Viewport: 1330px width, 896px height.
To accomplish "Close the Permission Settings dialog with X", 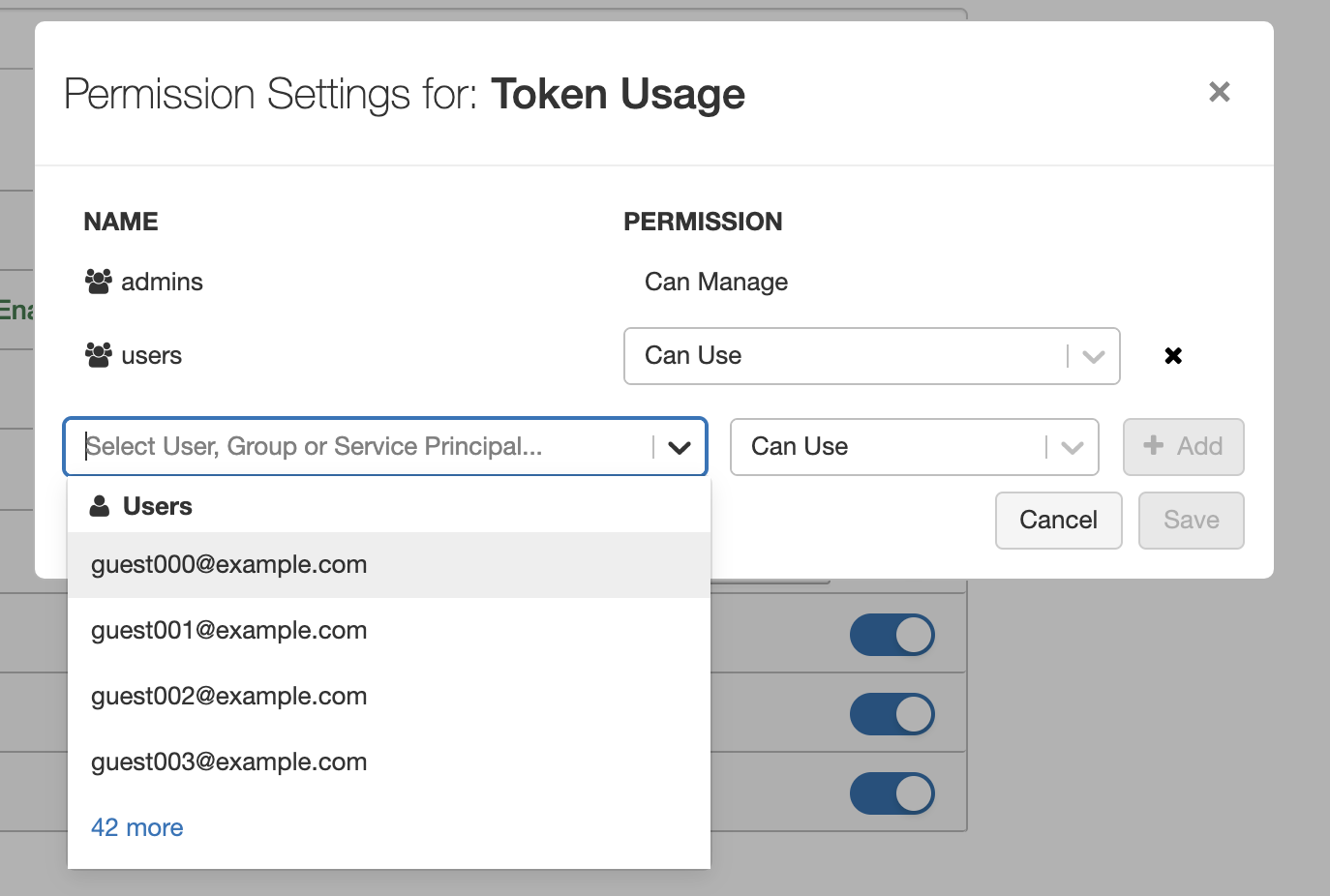I will (1219, 92).
